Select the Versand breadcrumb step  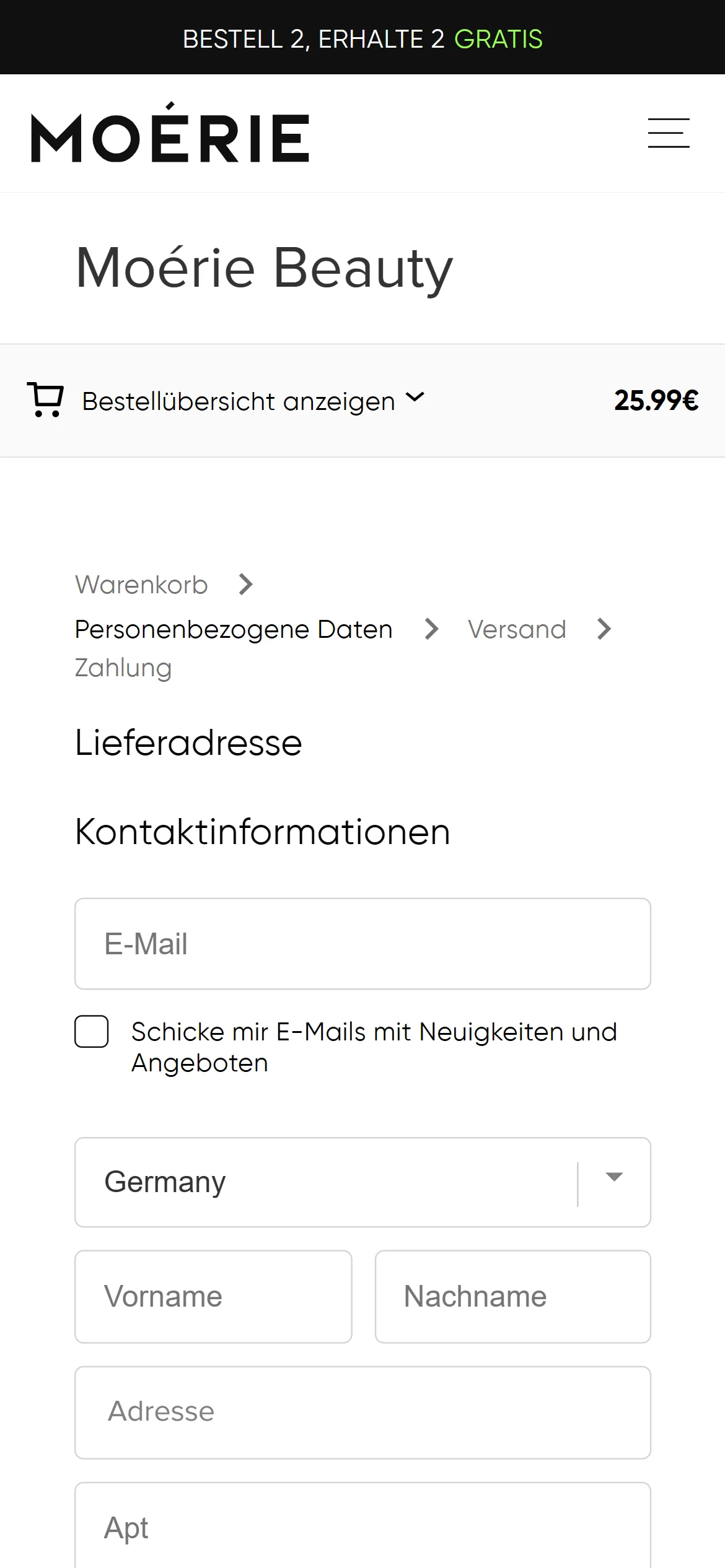coord(517,629)
